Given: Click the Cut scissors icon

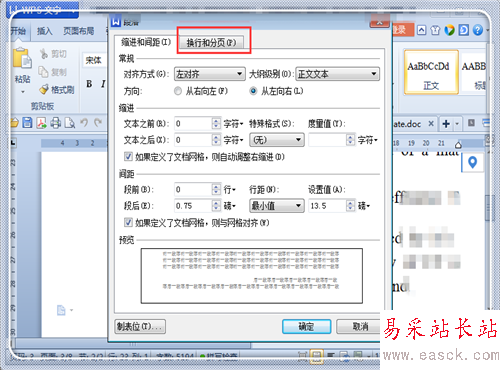Looking at the screenshot, I should point(44,54).
